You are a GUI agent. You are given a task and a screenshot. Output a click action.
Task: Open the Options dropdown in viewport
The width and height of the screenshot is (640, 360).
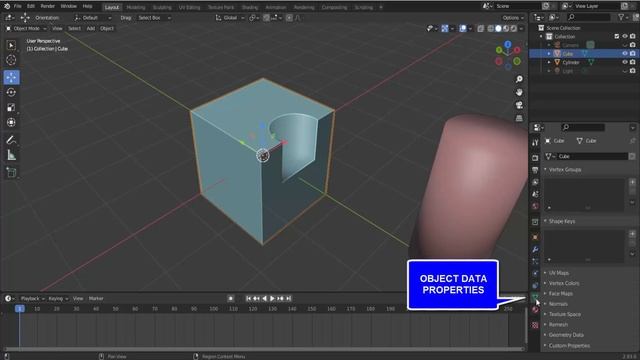pyautogui.click(x=513, y=18)
